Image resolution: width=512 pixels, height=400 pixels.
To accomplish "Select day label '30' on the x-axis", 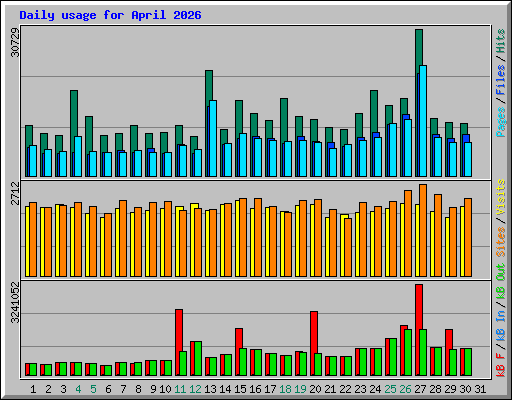I will (x=465, y=389).
